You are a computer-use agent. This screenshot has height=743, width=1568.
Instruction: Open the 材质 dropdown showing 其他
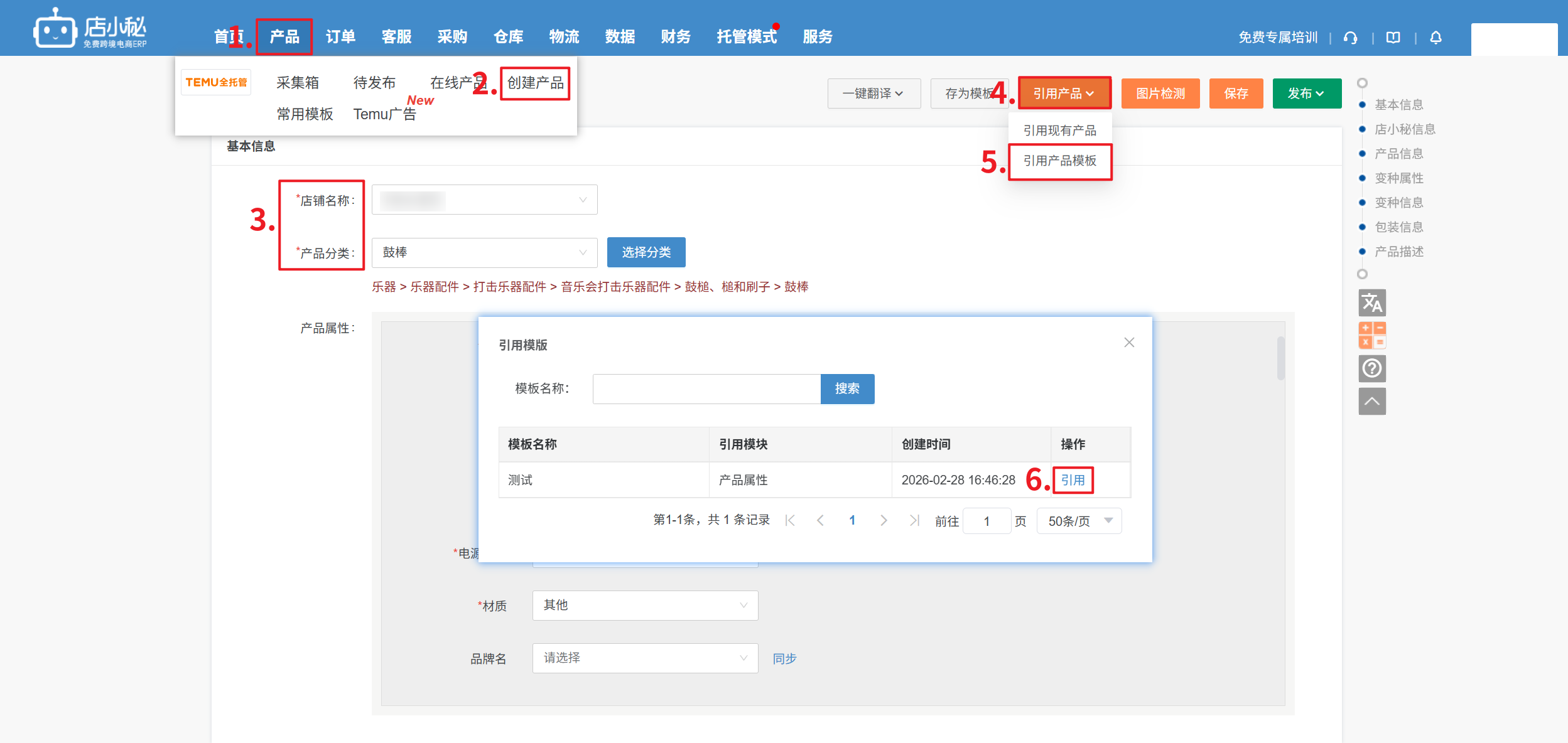645,606
